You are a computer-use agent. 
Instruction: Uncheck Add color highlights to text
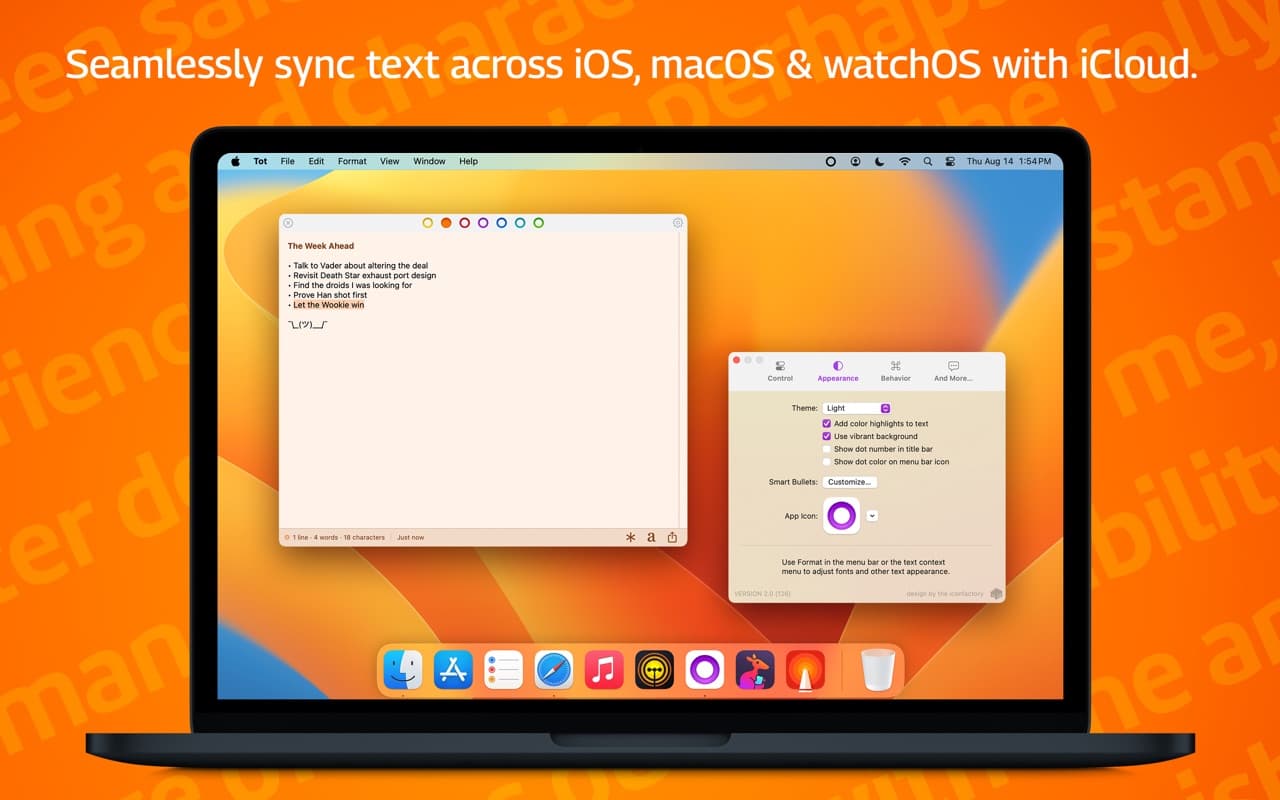click(x=827, y=424)
